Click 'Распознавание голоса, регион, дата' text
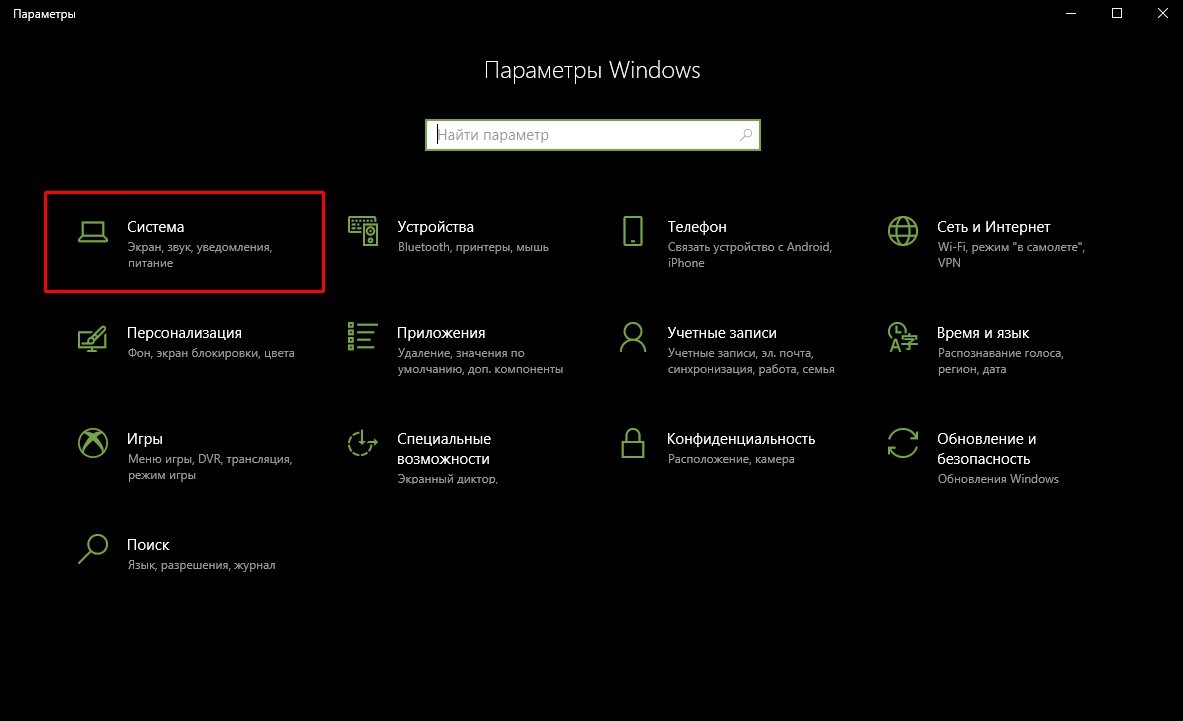The image size is (1183, 721). click(x=1000, y=361)
